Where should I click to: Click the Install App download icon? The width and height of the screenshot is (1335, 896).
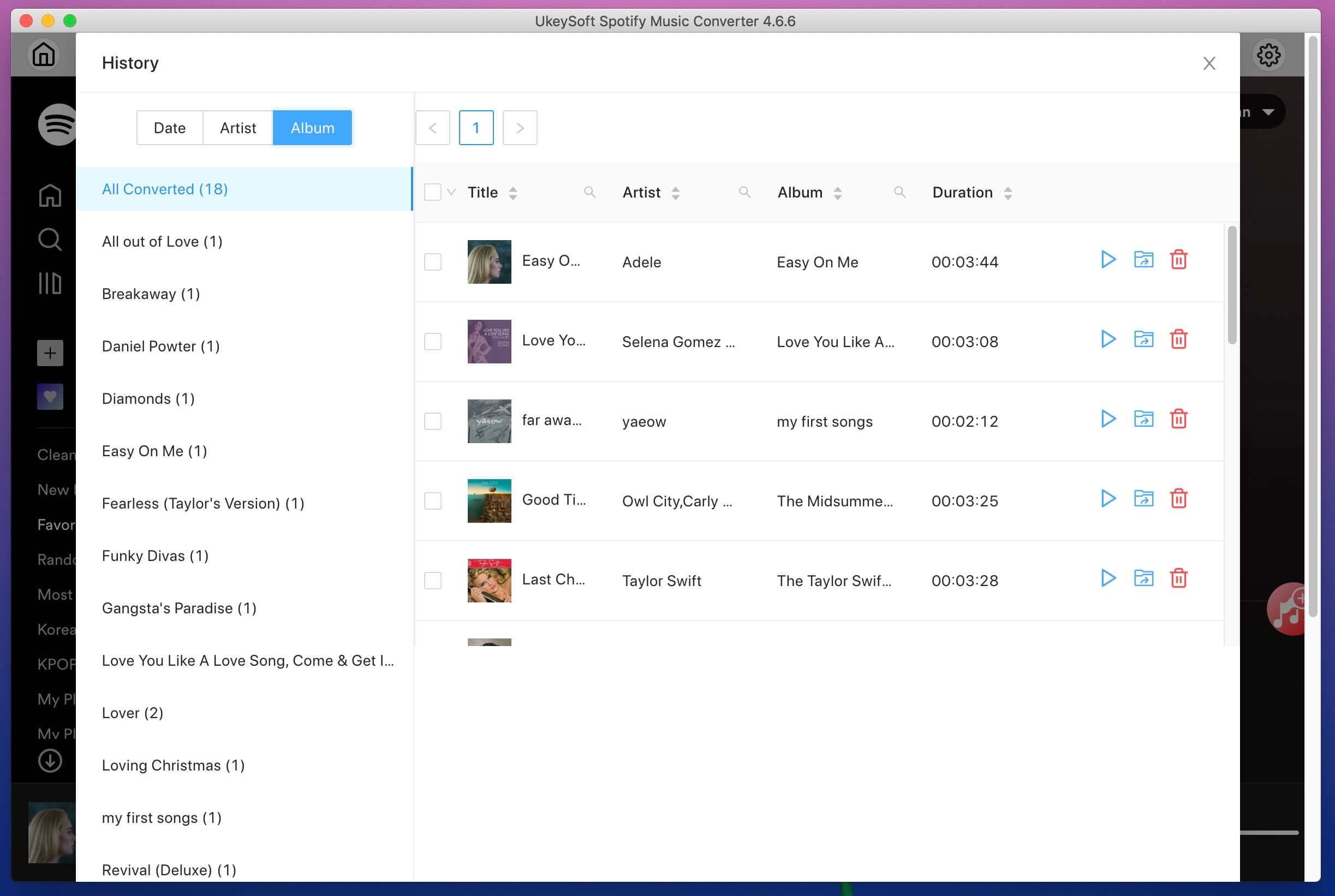click(50, 761)
